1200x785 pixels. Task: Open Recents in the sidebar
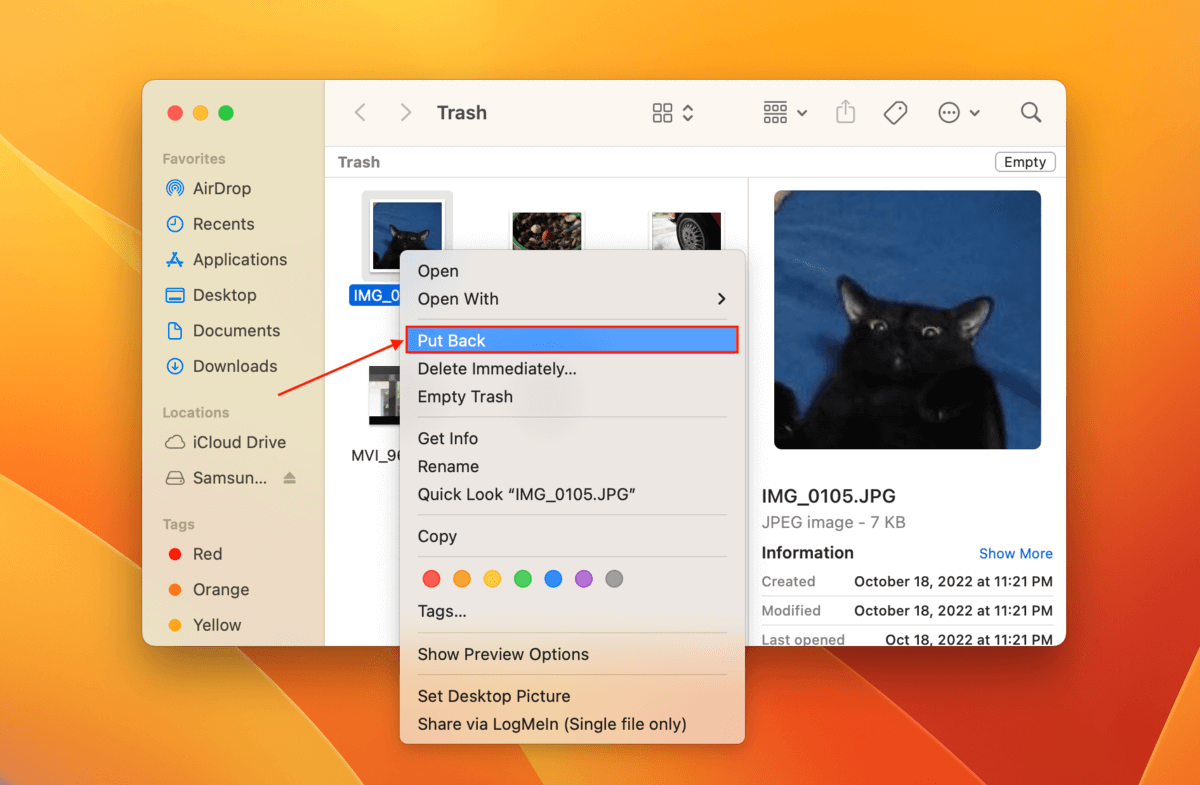click(210, 224)
